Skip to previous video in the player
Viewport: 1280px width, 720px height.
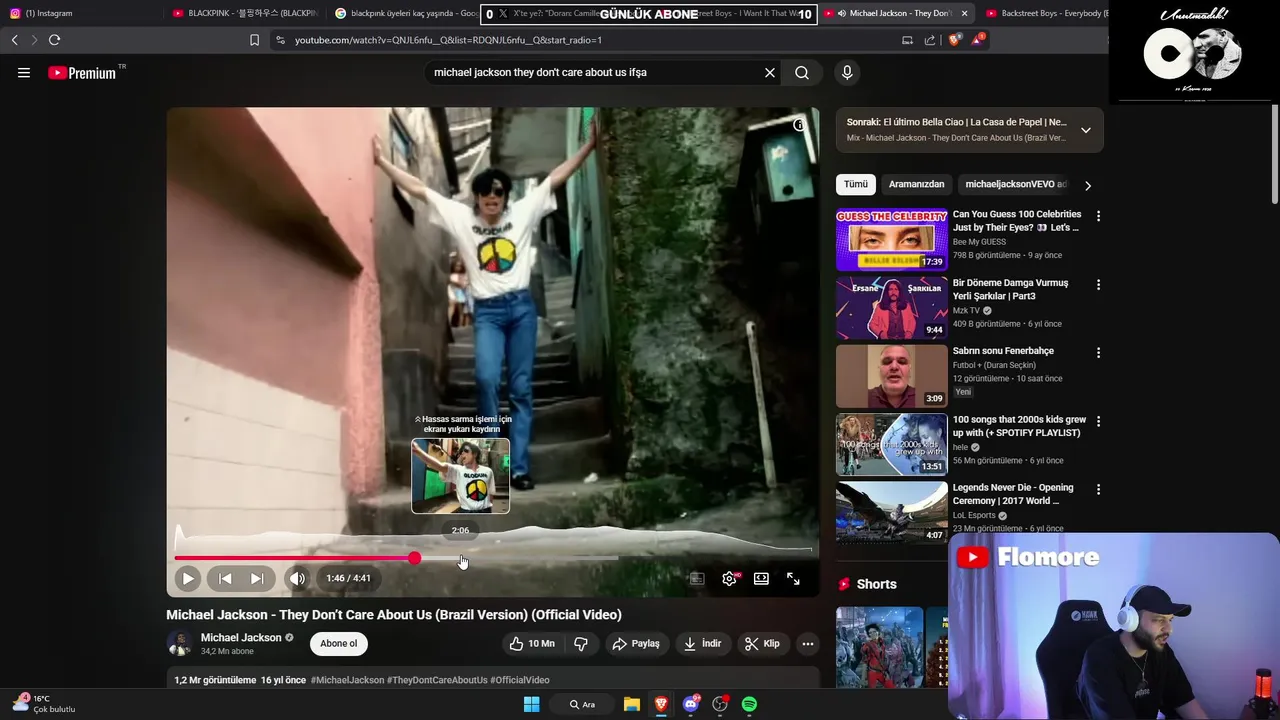click(x=225, y=578)
